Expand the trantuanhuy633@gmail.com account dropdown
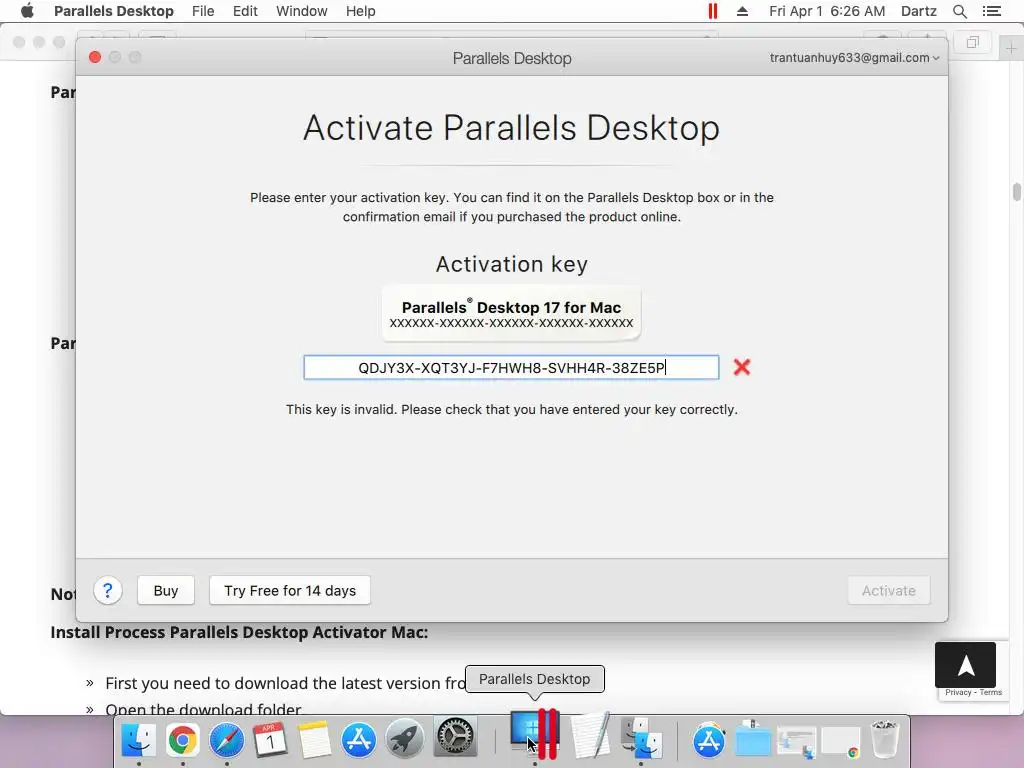 [x=854, y=57]
